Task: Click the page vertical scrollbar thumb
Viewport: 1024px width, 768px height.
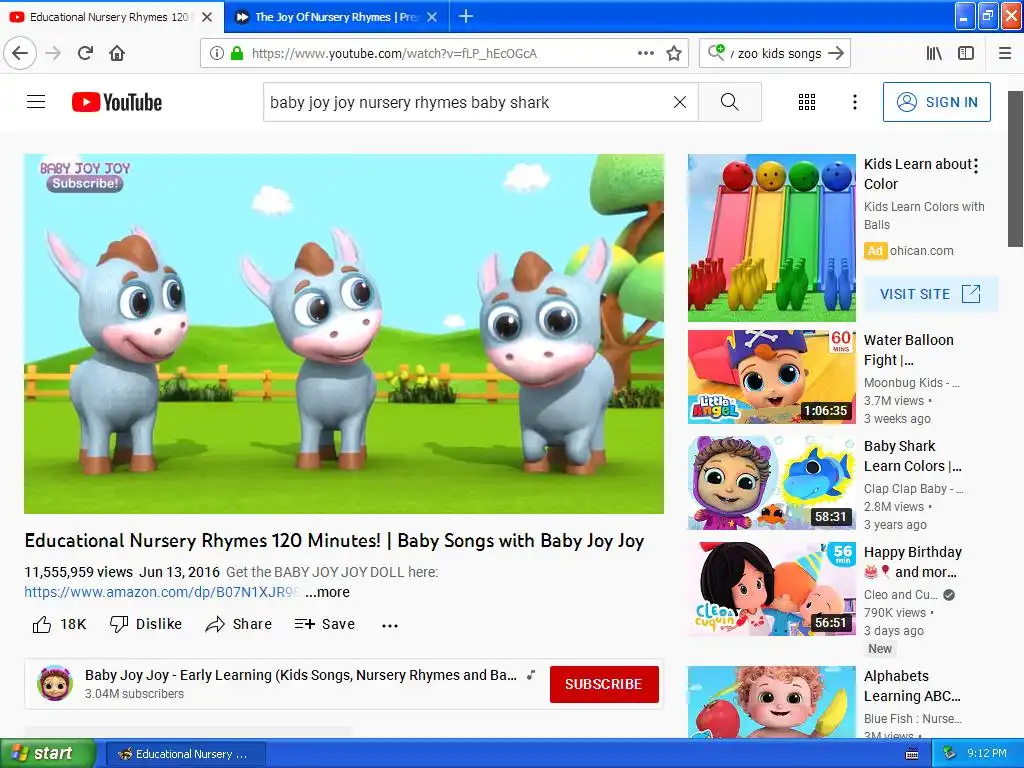Action: [x=1016, y=168]
